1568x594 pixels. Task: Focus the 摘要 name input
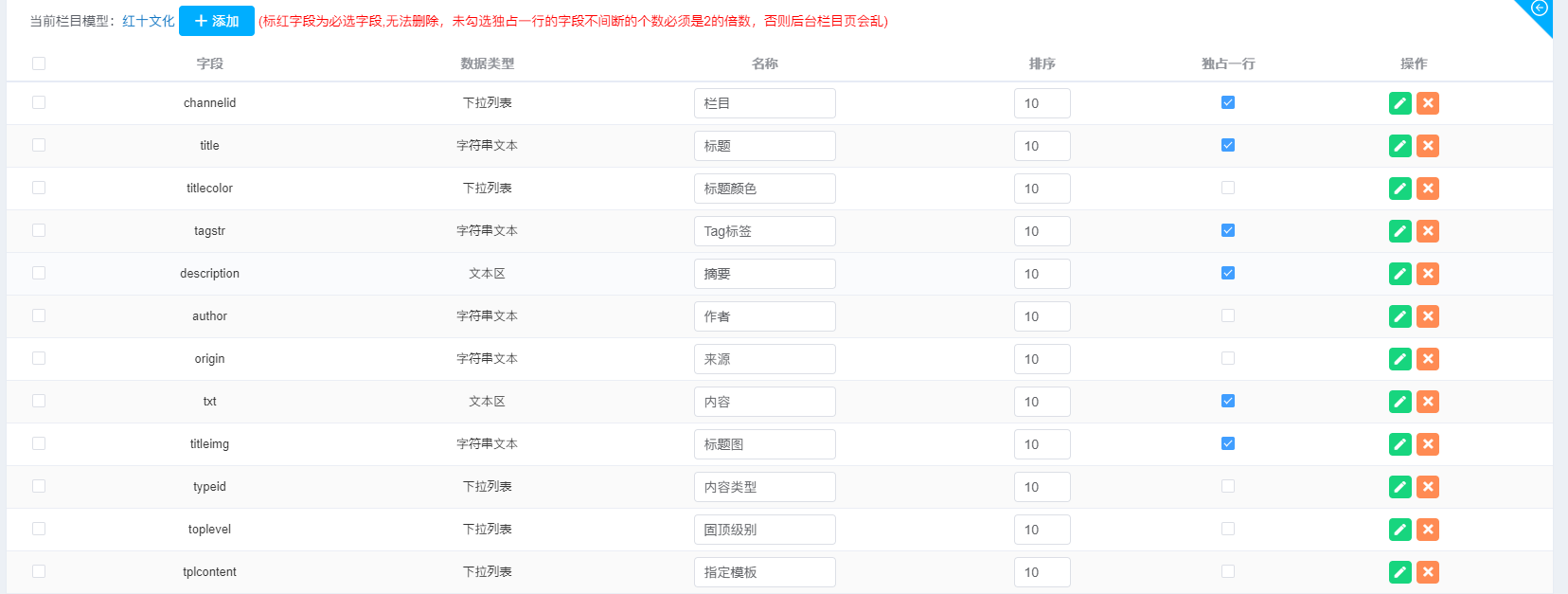click(765, 274)
